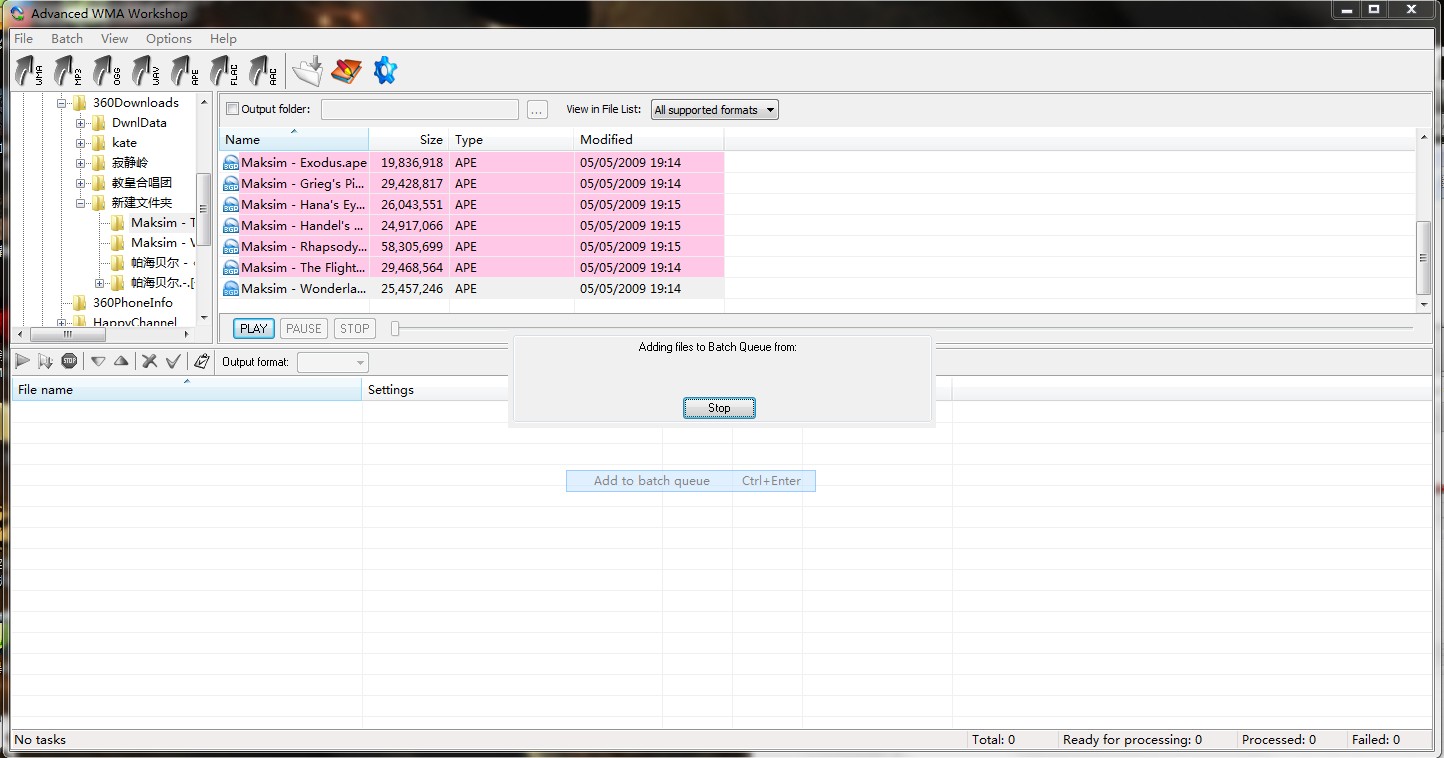
Task: Select the Maksim - Hana's Ey... file row
Action: (x=472, y=204)
